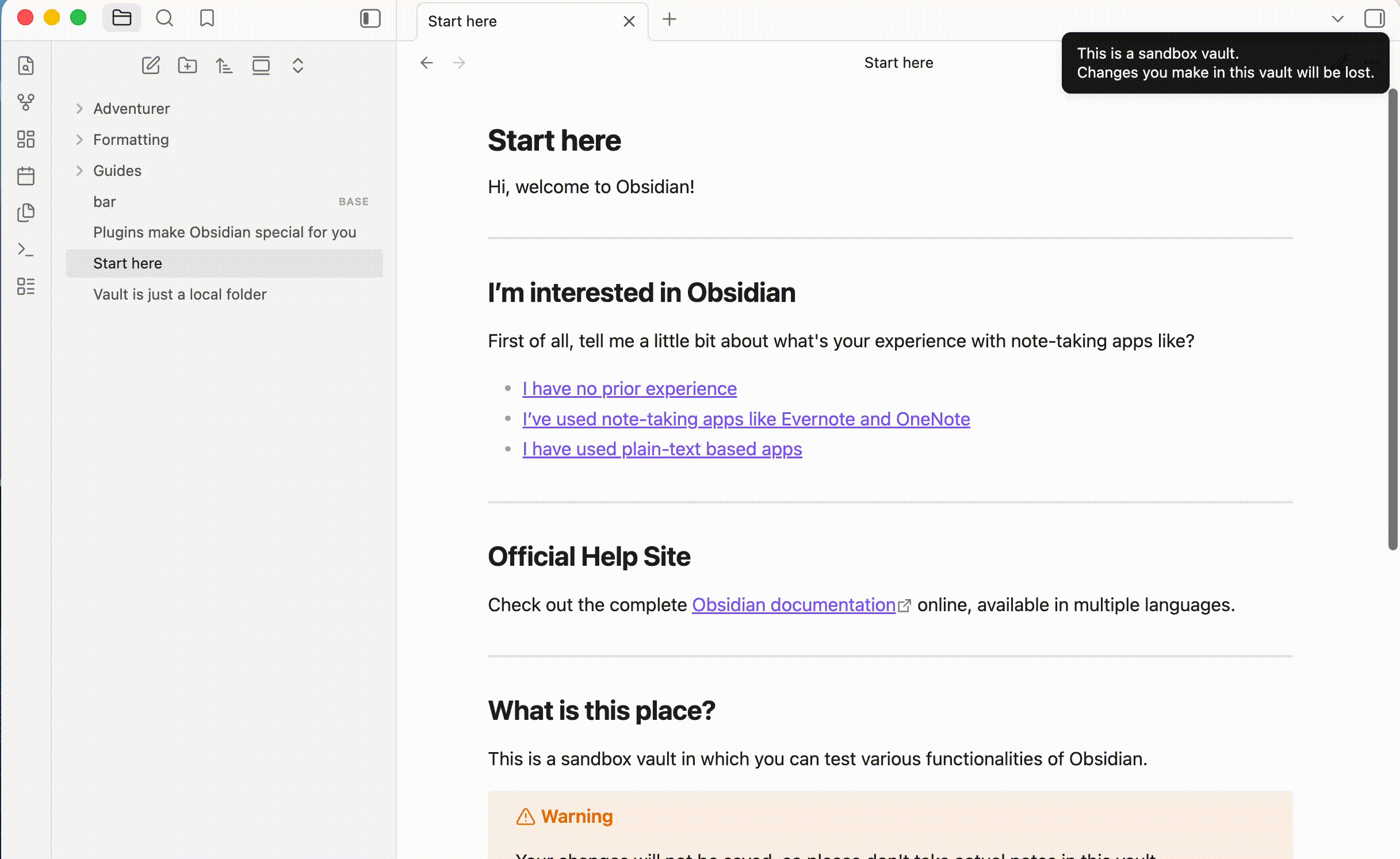The height and width of the screenshot is (859, 1400).
Task: Click the insert template ribbon icon
Action: 26,213
